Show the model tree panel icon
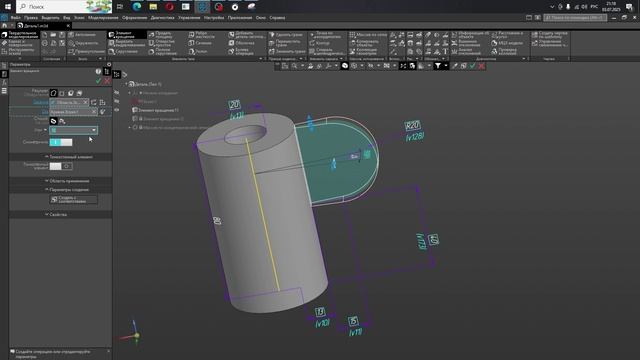 pyautogui.click(x=117, y=74)
